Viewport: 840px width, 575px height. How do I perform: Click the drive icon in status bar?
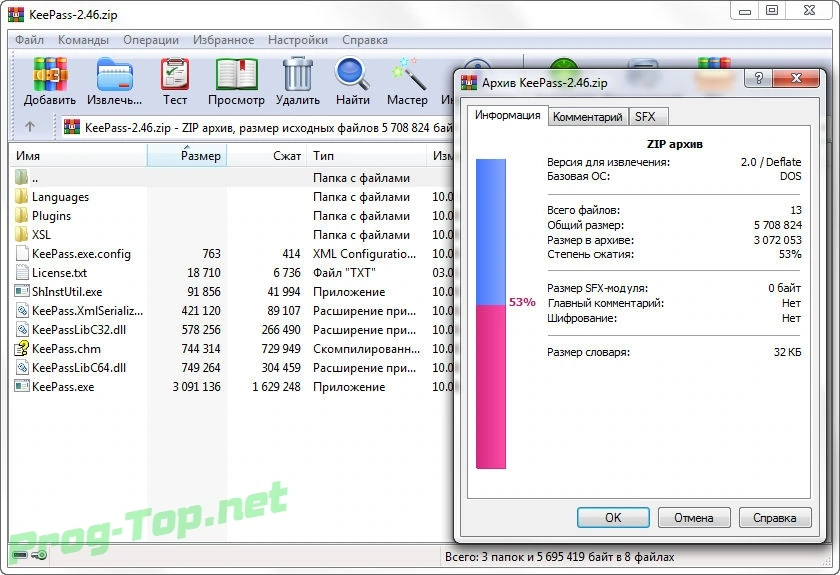pyautogui.click(x=20, y=555)
